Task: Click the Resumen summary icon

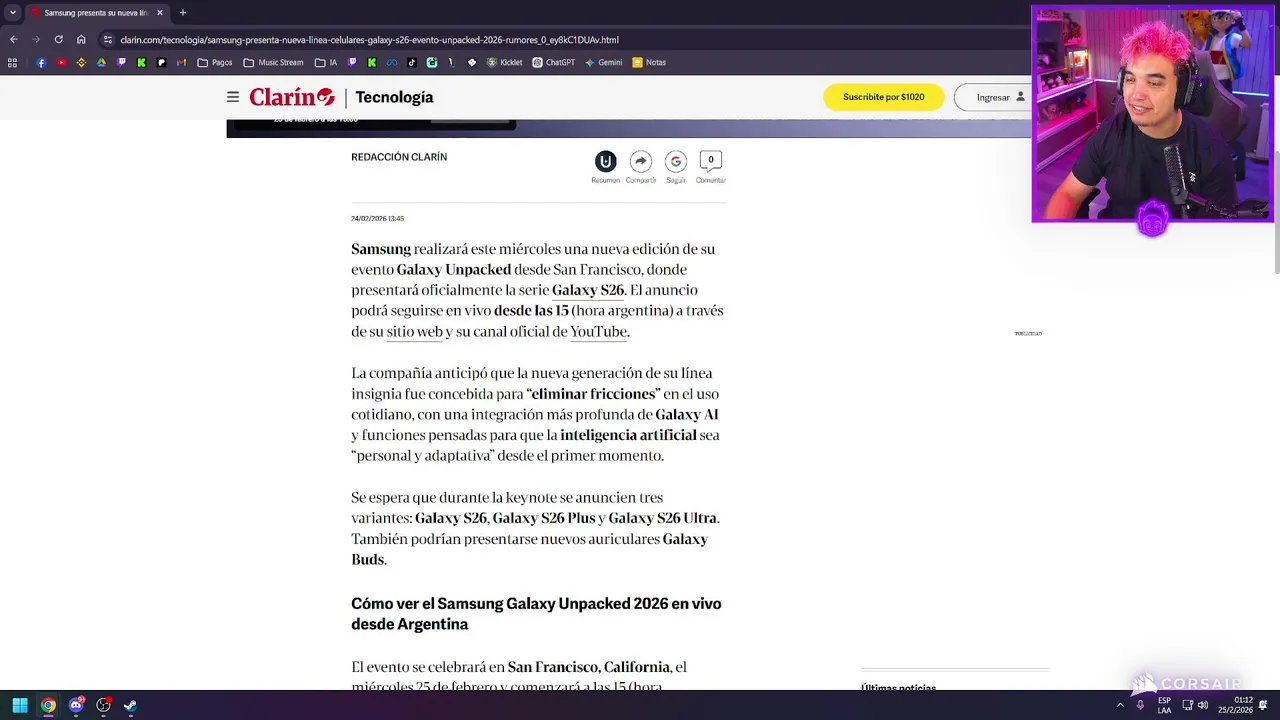Action: coord(605,161)
